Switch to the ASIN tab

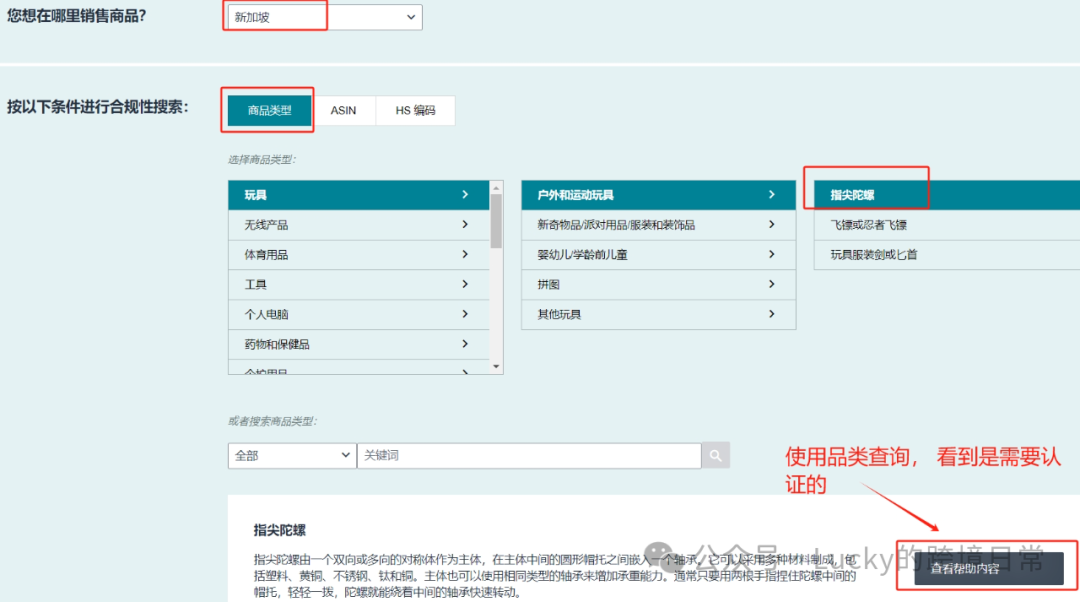[343, 110]
